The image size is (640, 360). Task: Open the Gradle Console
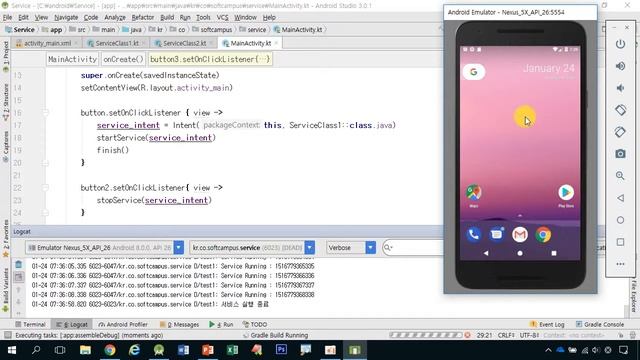[x=600, y=324]
